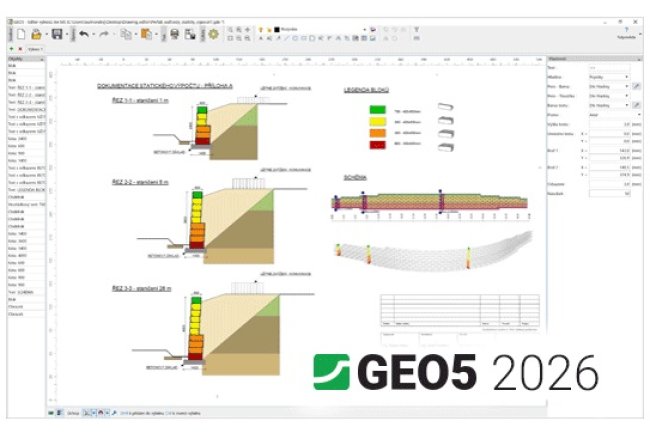The width and height of the screenshot is (650, 433).
Task: Open the Paste options dropdown arrow
Action: [x=156, y=34]
